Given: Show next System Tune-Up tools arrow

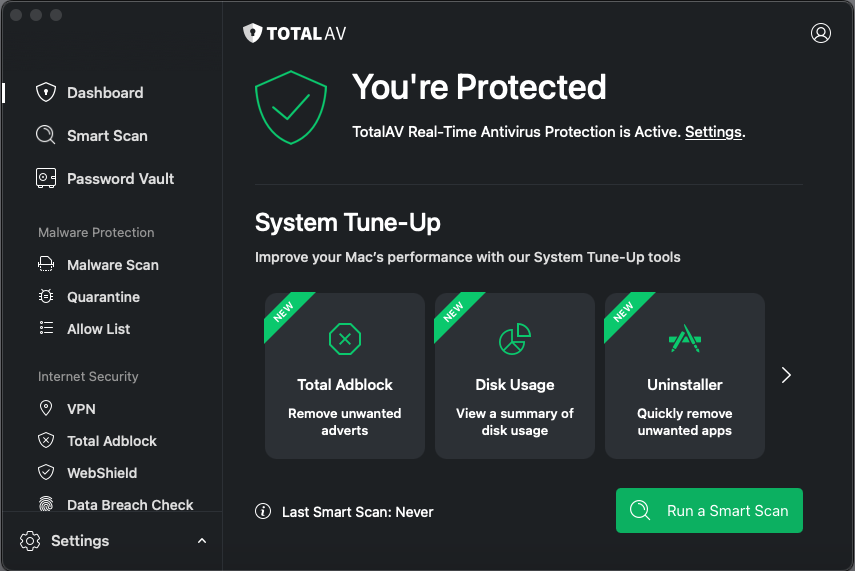Looking at the screenshot, I should tap(786, 375).
